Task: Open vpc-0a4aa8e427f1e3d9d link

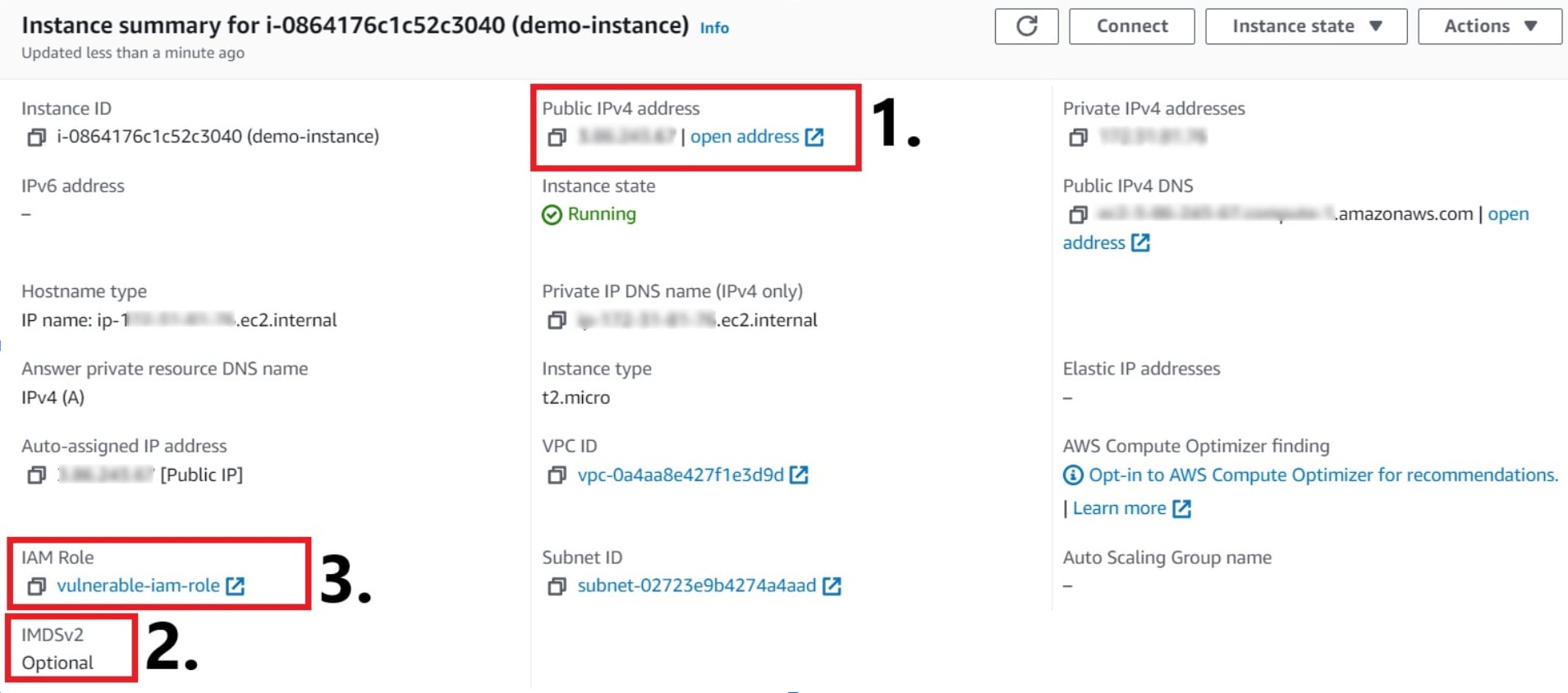Action: click(681, 475)
